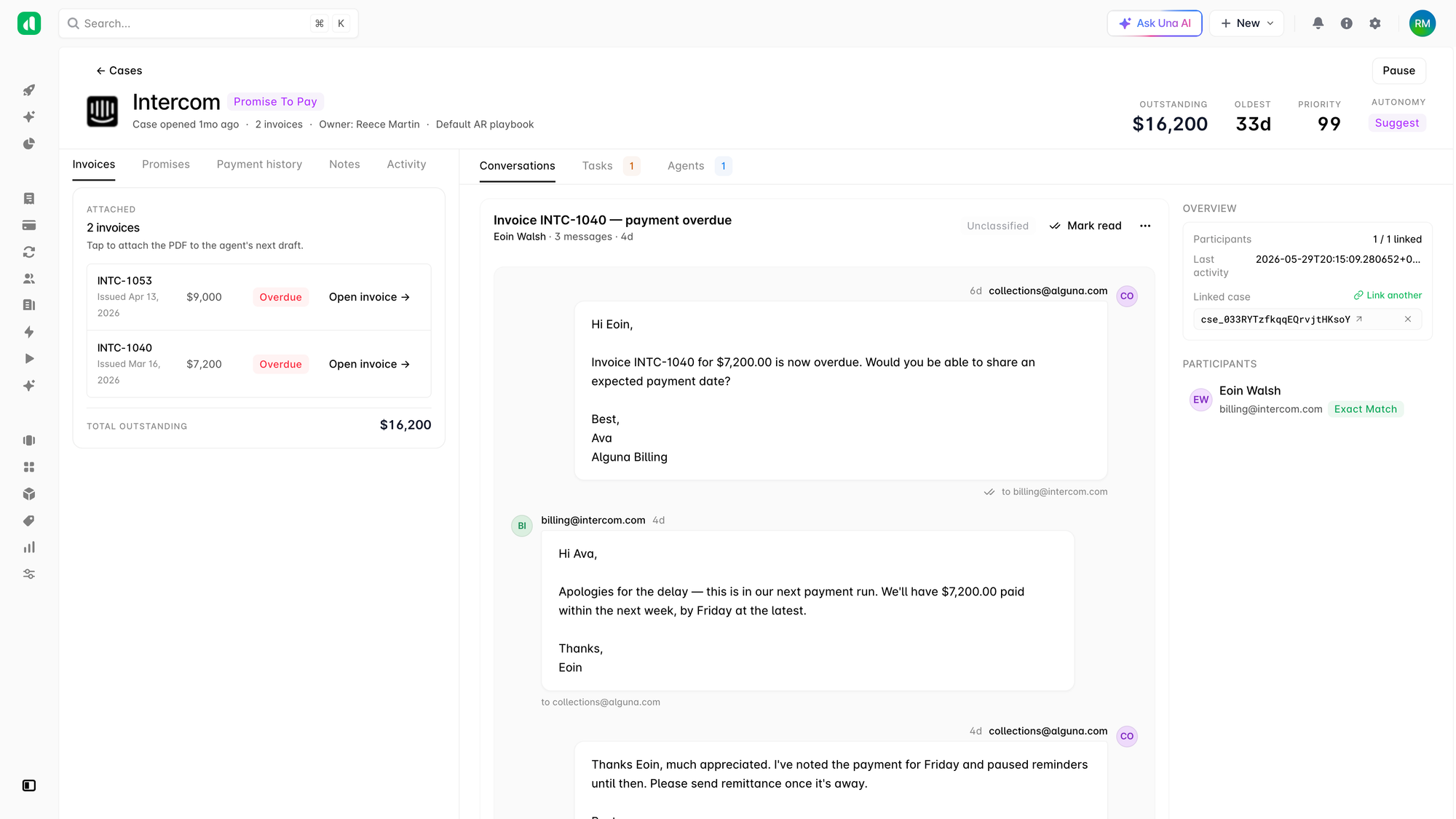Open invoice INTC-1040
1456x819 pixels.
coord(369,364)
